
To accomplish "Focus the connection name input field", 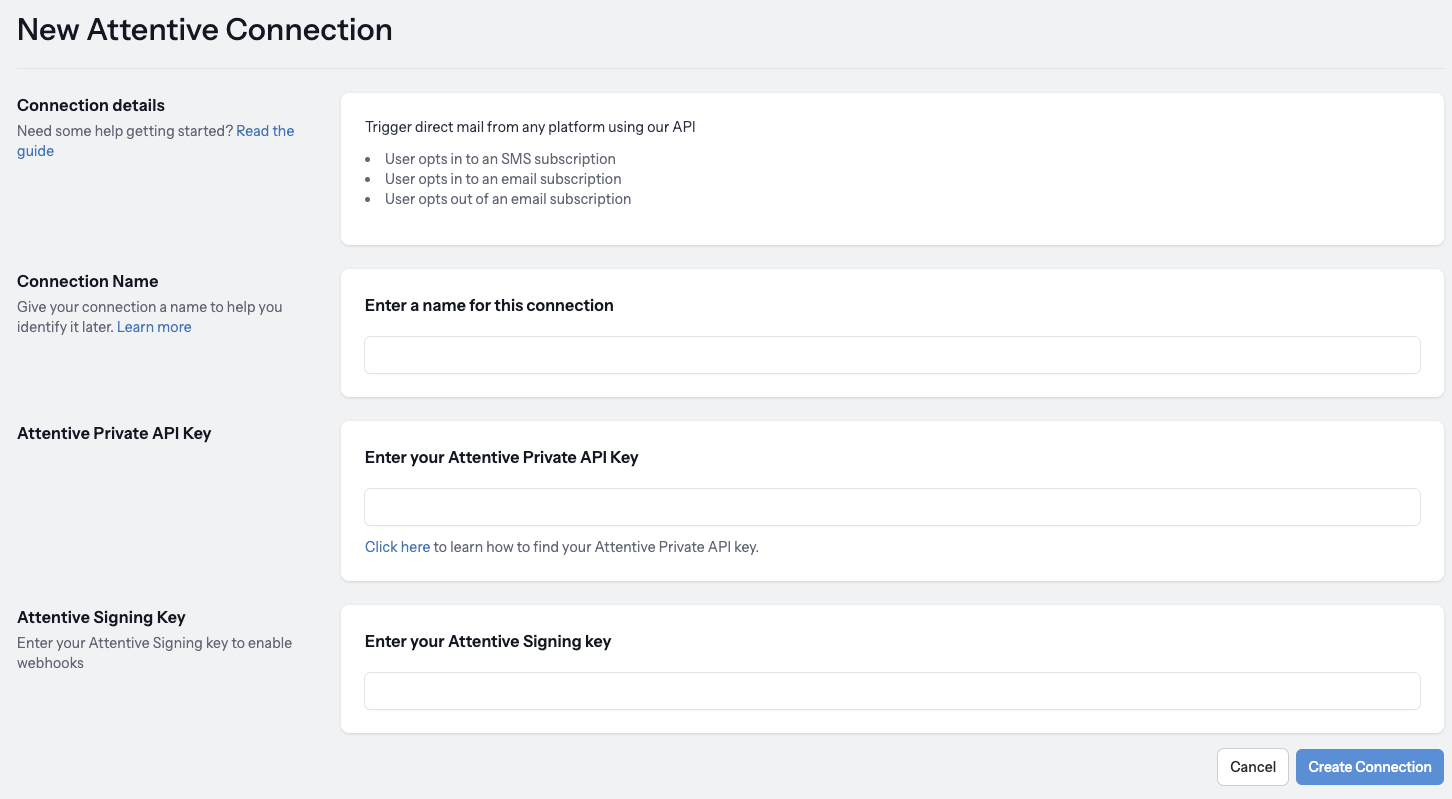I will 892,355.
